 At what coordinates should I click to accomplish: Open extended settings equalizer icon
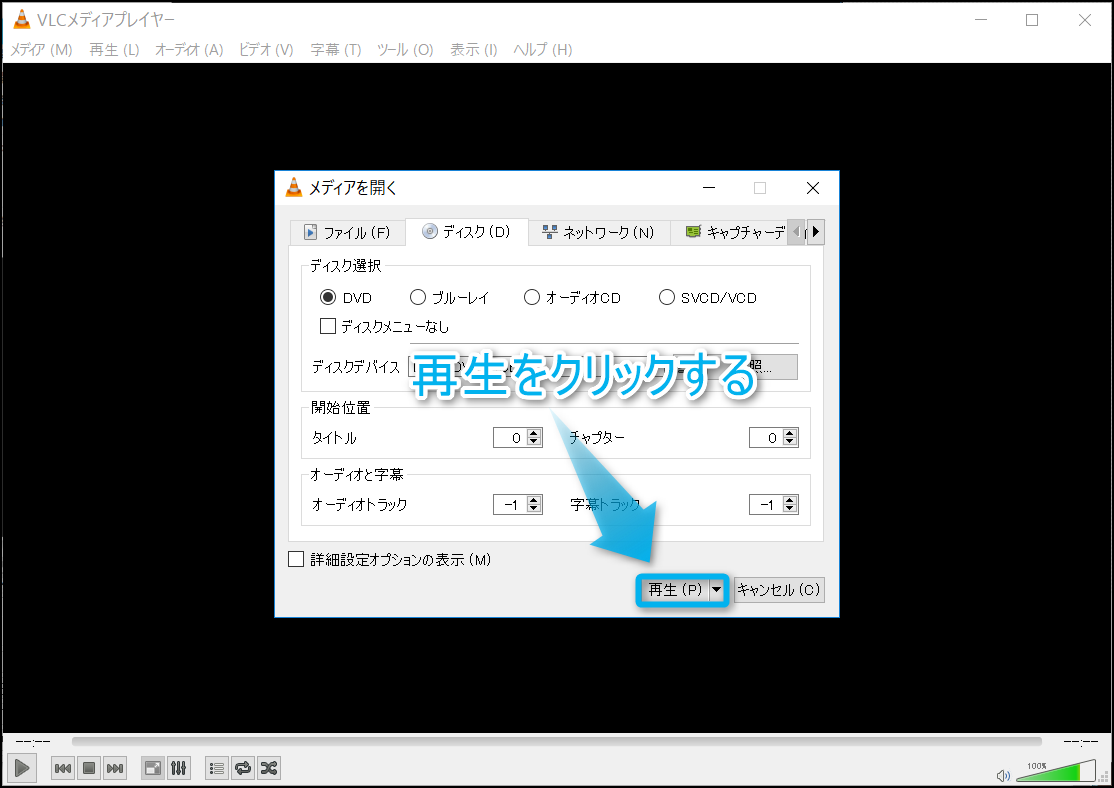pos(179,768)
